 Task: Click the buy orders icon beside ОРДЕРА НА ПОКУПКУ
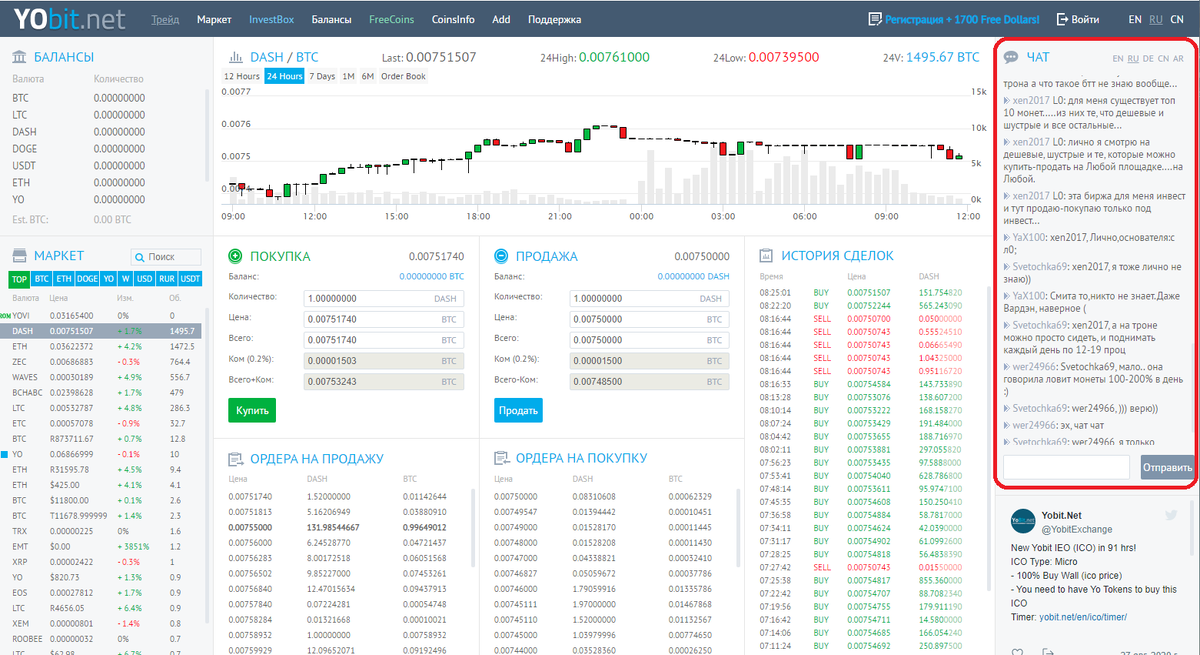(502, 459)
